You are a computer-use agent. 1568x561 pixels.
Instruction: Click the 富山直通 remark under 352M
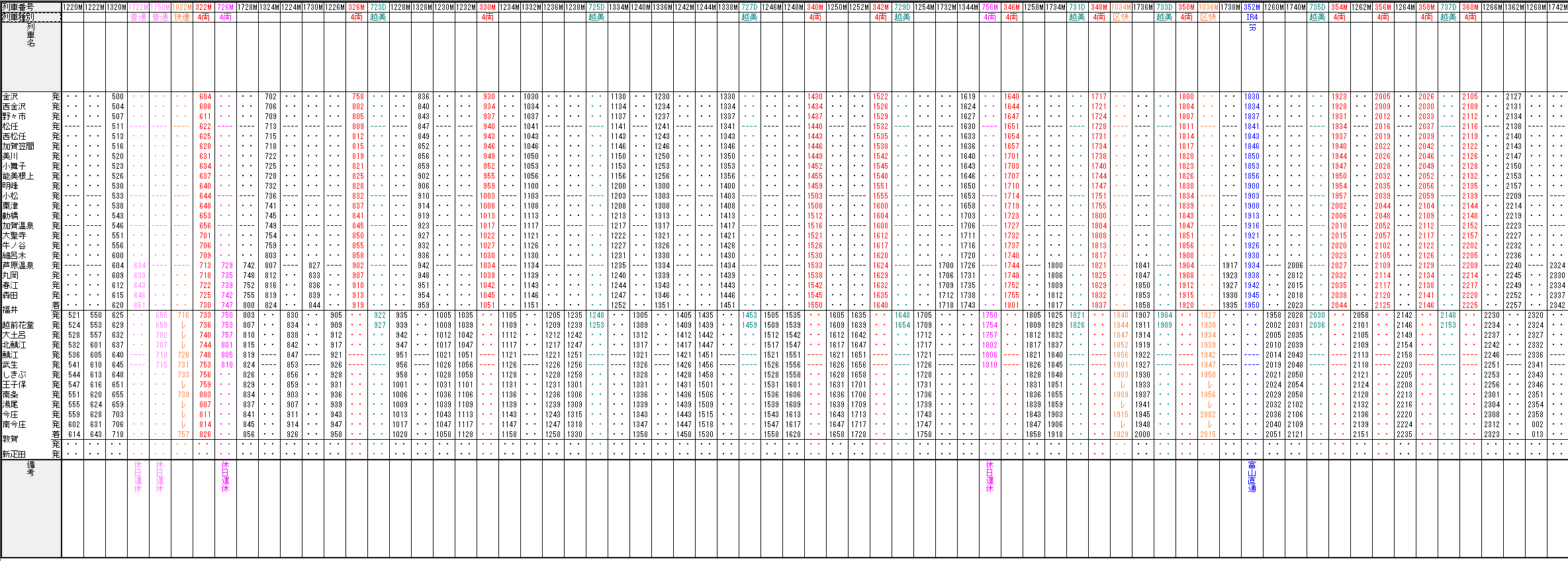coord(1252,477)
